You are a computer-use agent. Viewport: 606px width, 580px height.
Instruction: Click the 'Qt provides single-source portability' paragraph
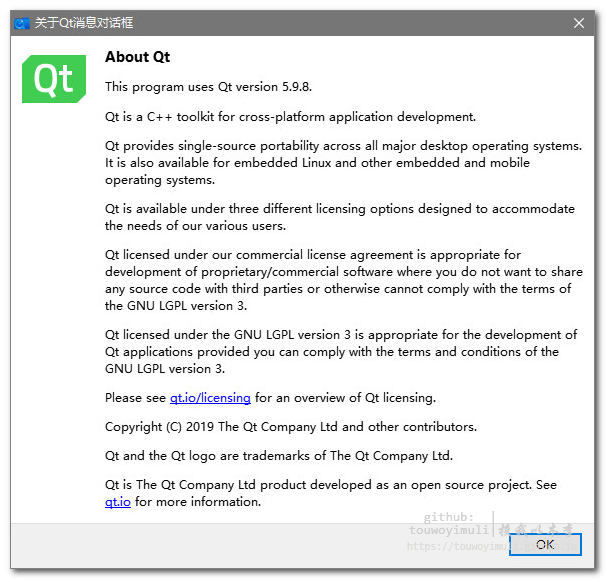[x=343, y=163]
